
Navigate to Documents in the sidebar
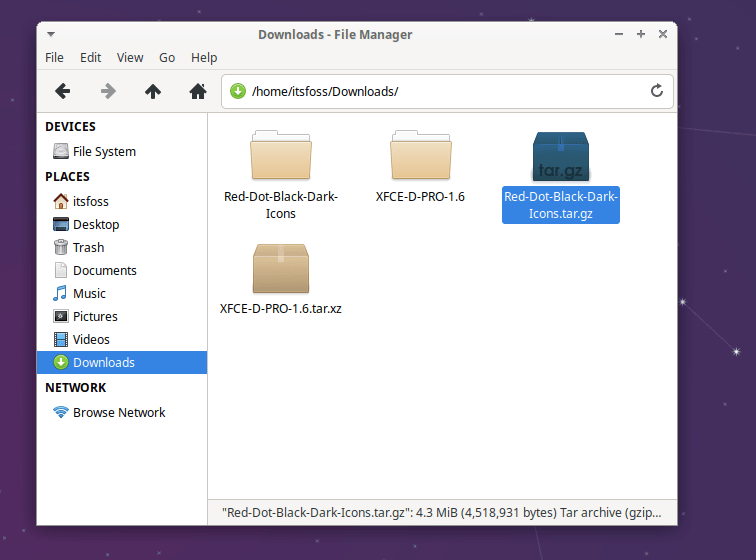point(104,270)
